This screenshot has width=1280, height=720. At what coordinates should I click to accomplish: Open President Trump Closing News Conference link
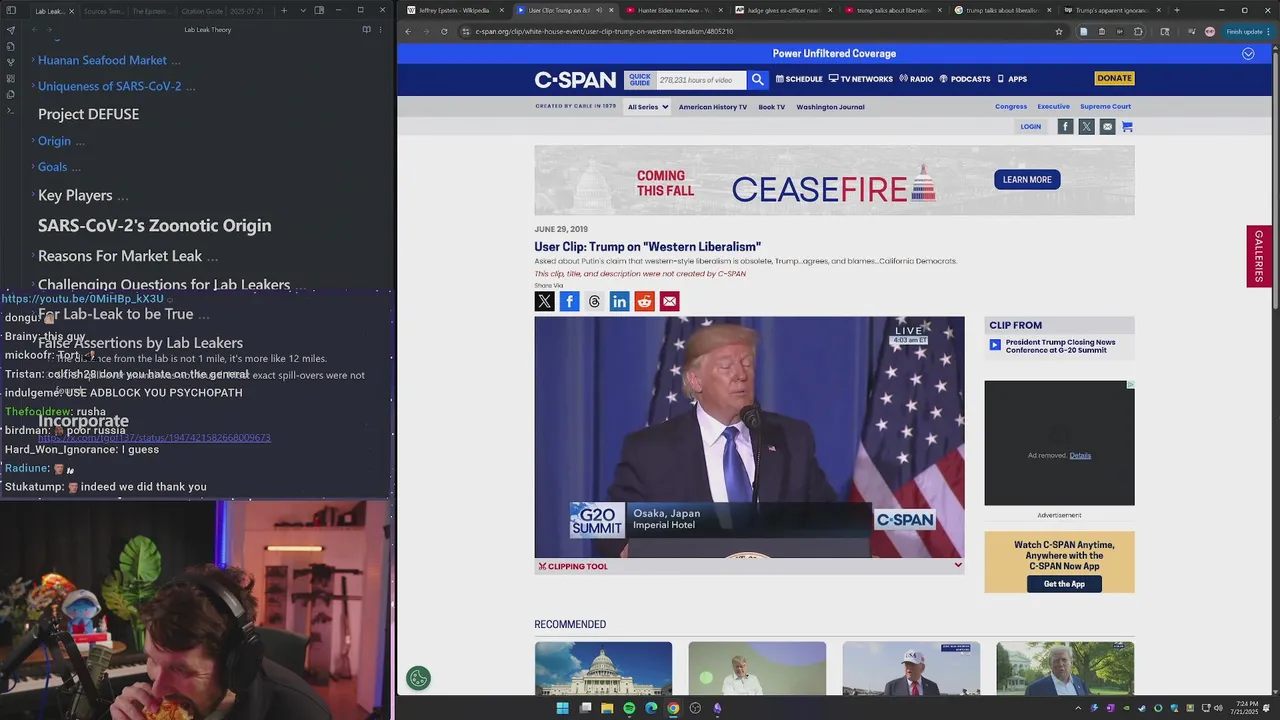pyautogui.click(x=1060, y=346)
